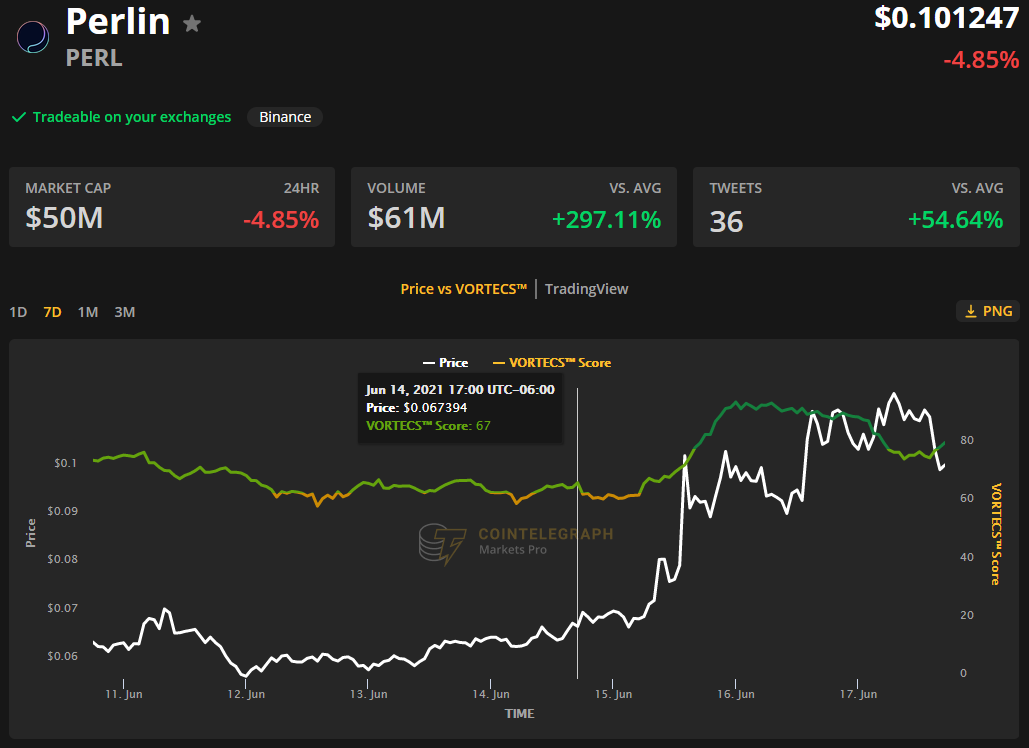Click the Binance exchange badge
The image size is (1029, 748).
point(285,117)
